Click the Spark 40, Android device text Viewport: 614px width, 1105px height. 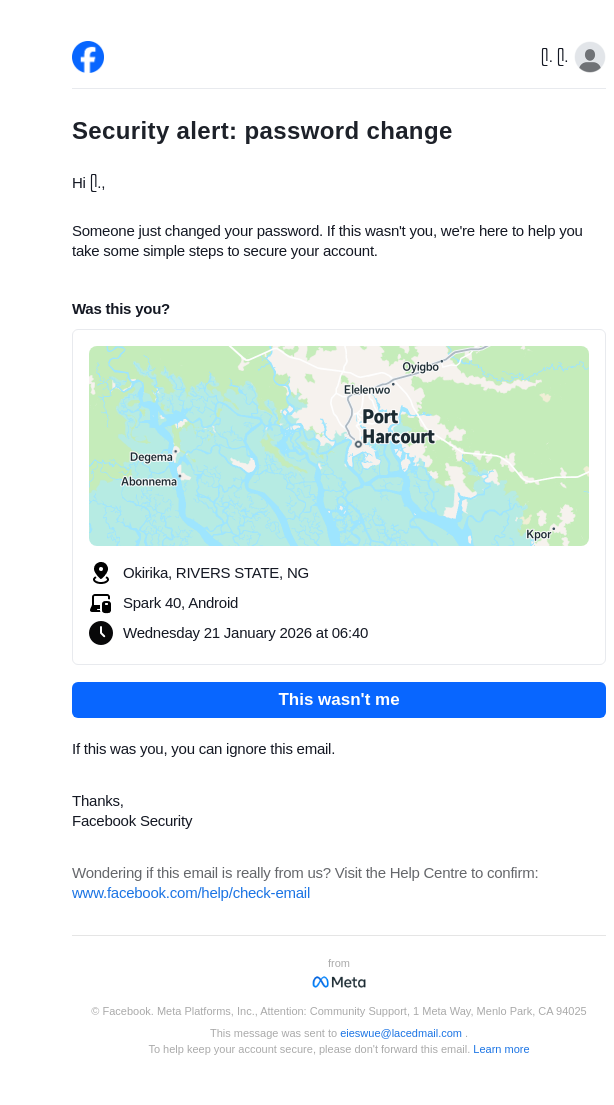click(x=180, y=603)
